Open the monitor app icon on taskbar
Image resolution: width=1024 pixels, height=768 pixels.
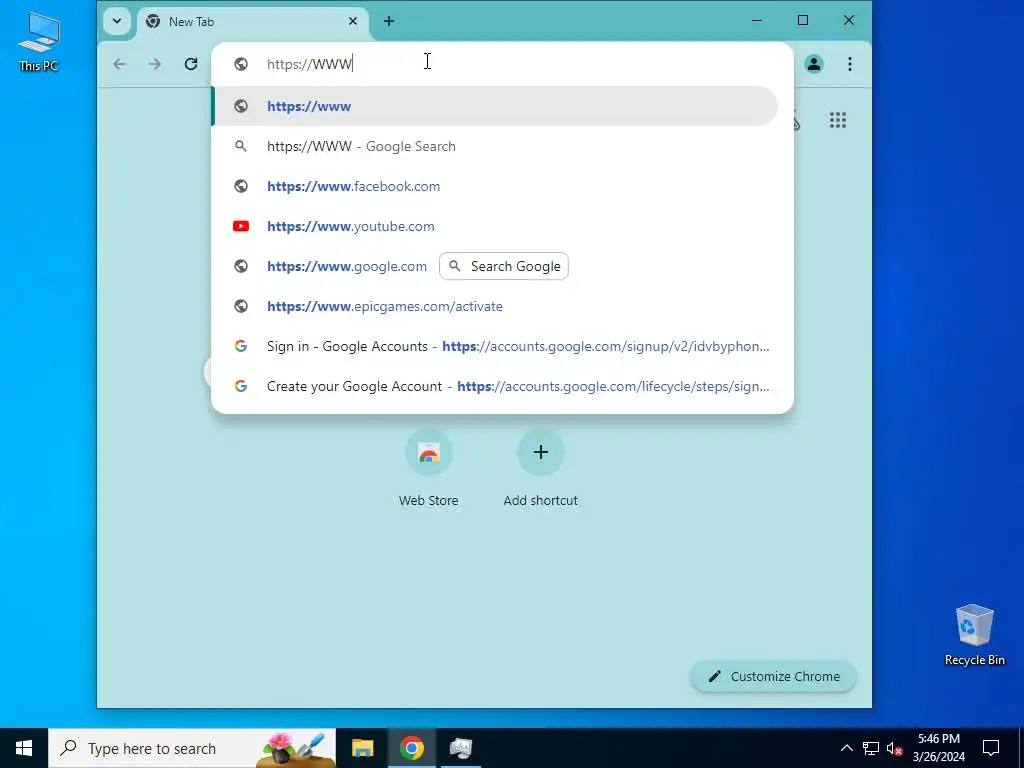click(461, 748)
